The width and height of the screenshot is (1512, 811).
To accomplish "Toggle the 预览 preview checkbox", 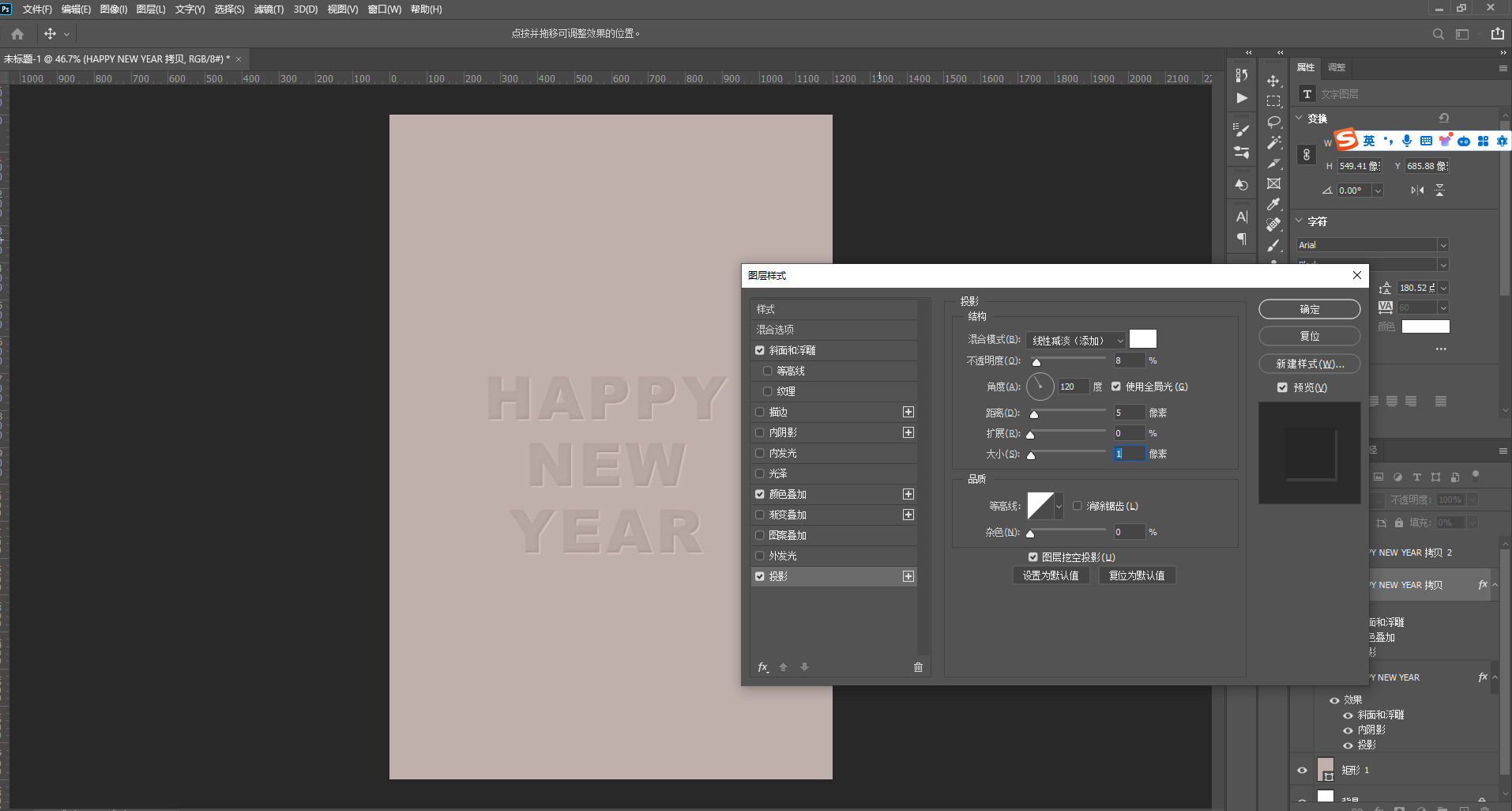I will point(1282,387).
